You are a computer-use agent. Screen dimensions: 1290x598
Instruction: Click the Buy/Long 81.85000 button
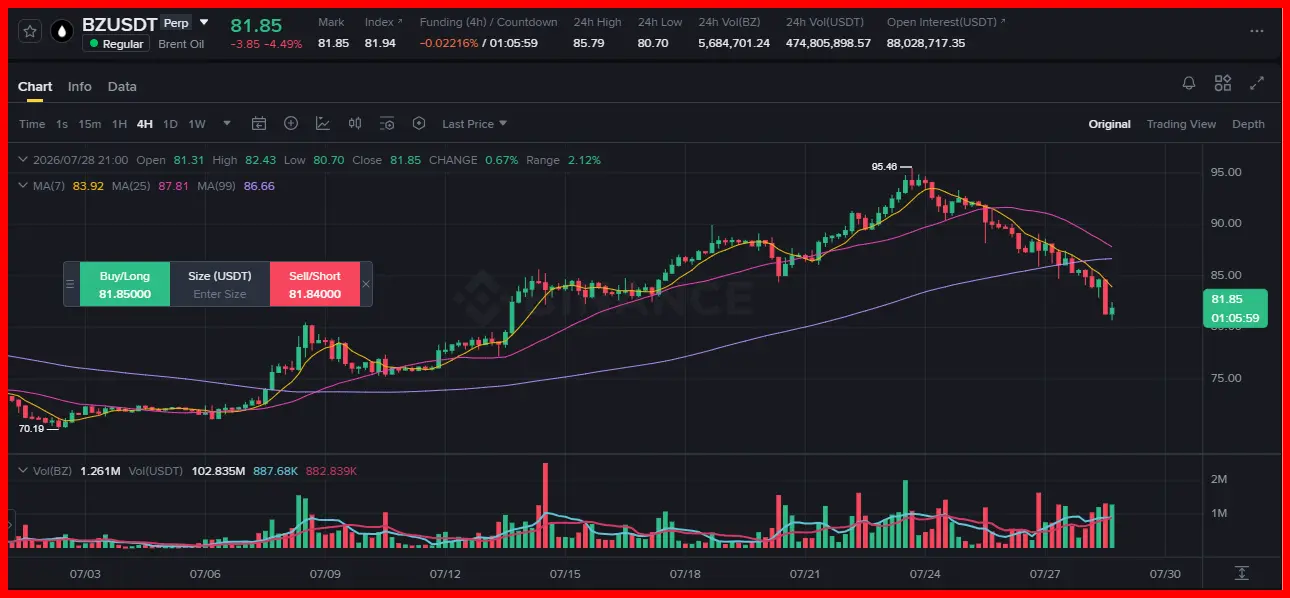(x=125, y=284)
